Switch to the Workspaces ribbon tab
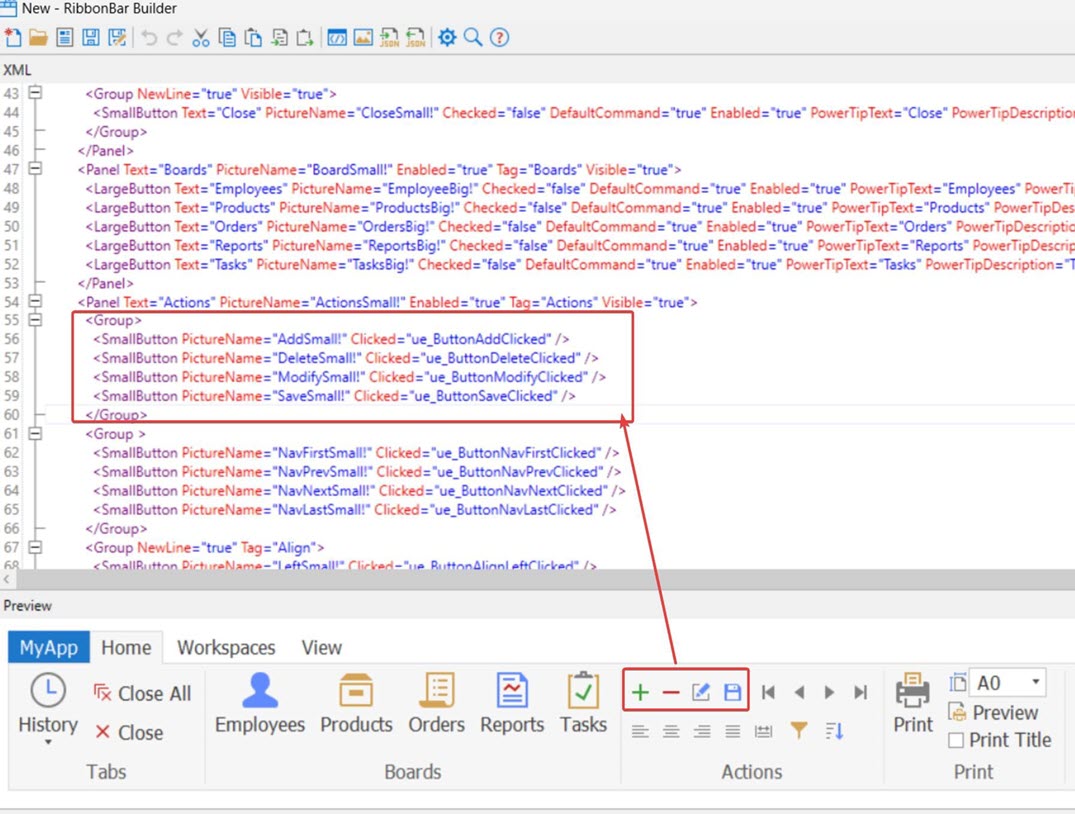1075x814 pixels. click(226, 647)
